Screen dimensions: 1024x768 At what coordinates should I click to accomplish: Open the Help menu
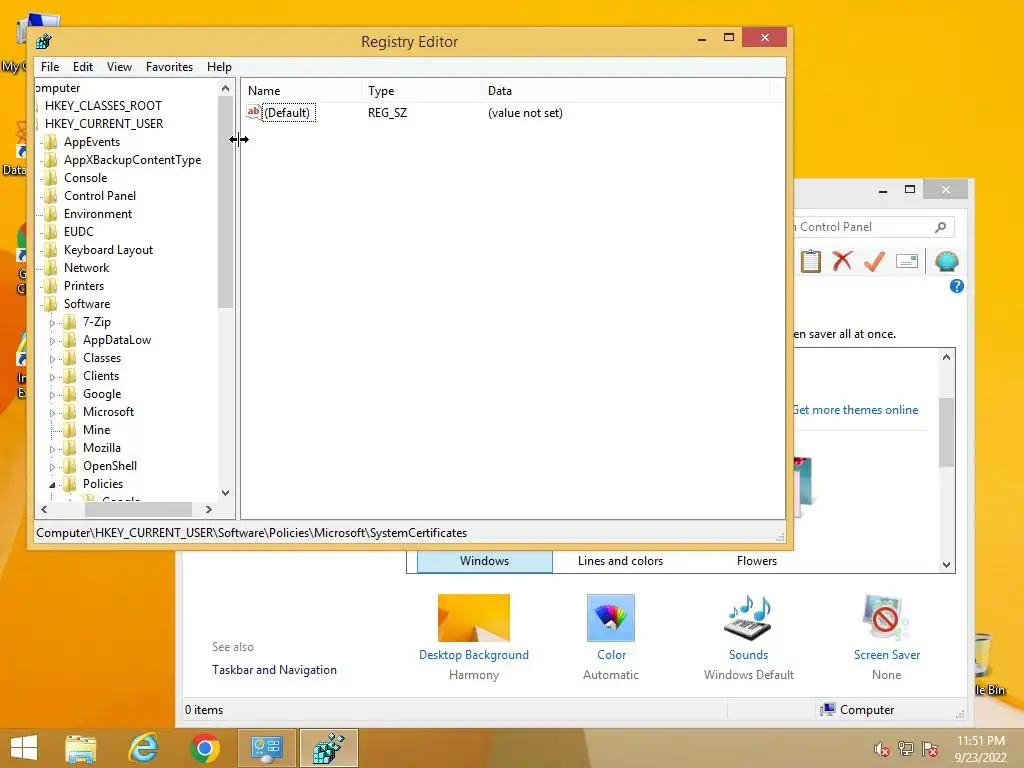(x=219, y=67)
